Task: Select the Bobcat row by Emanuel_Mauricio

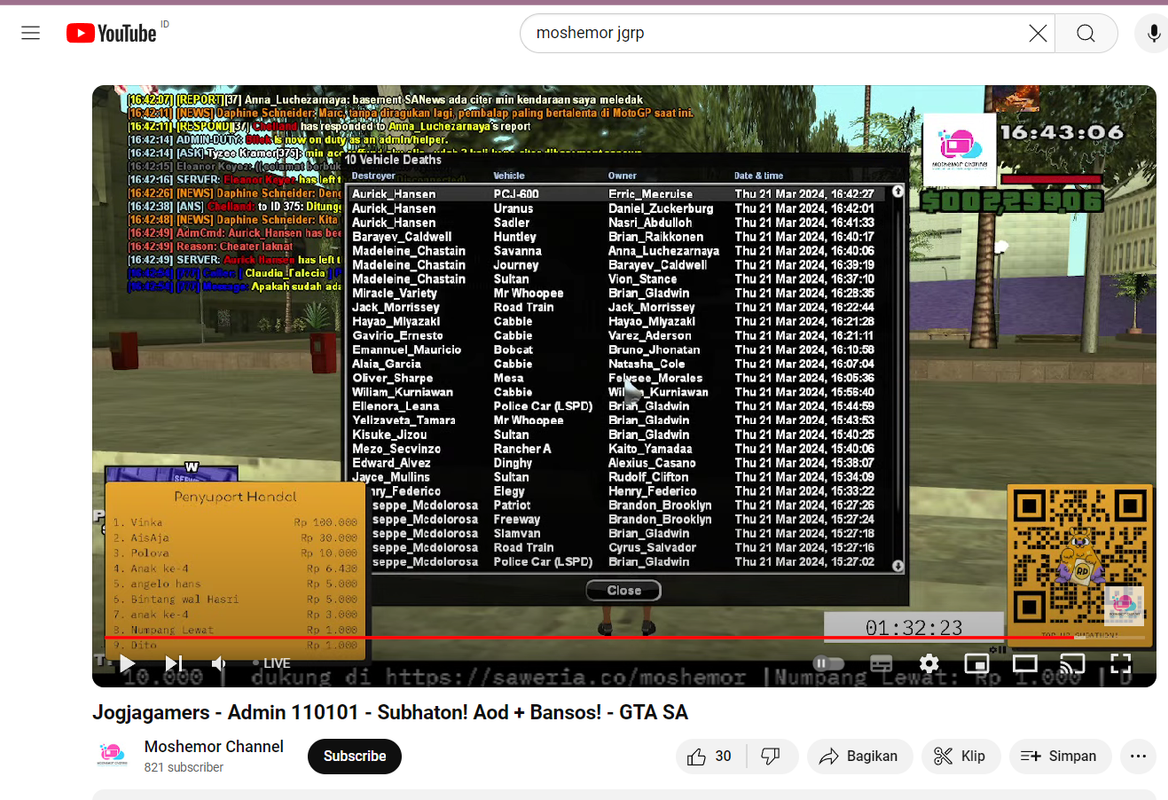Action: pos(617,349)
